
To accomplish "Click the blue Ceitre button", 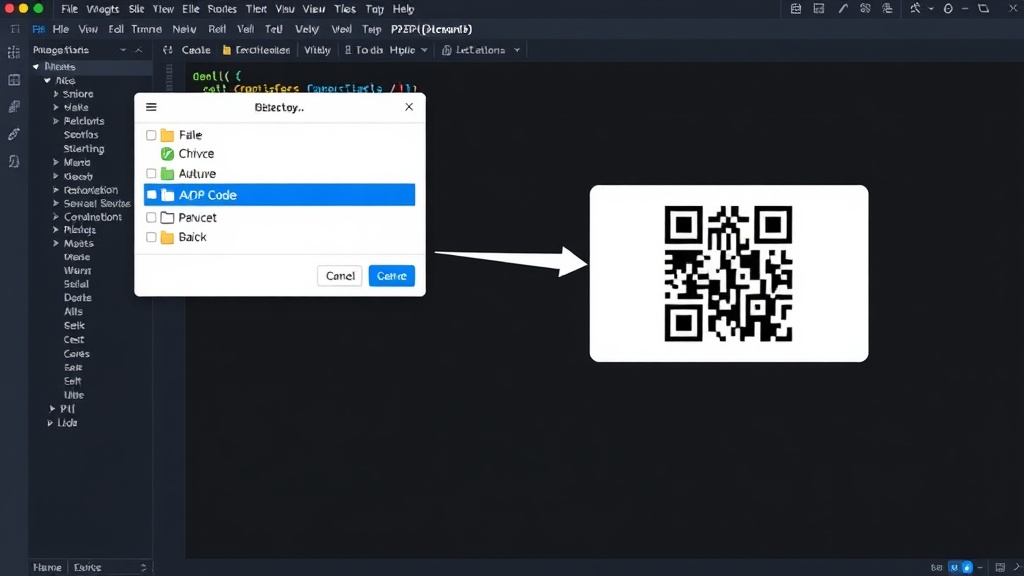I will click(392, 276).
